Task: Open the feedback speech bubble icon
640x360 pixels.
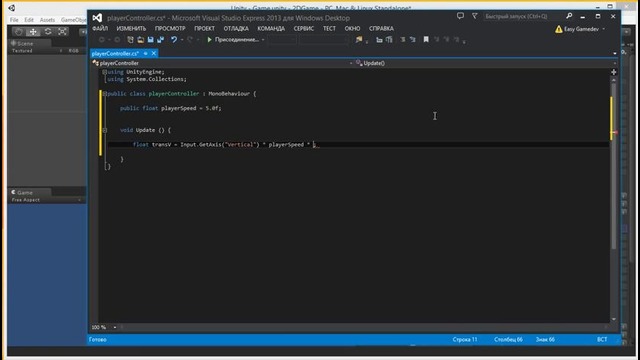Action: coord(460,16)
